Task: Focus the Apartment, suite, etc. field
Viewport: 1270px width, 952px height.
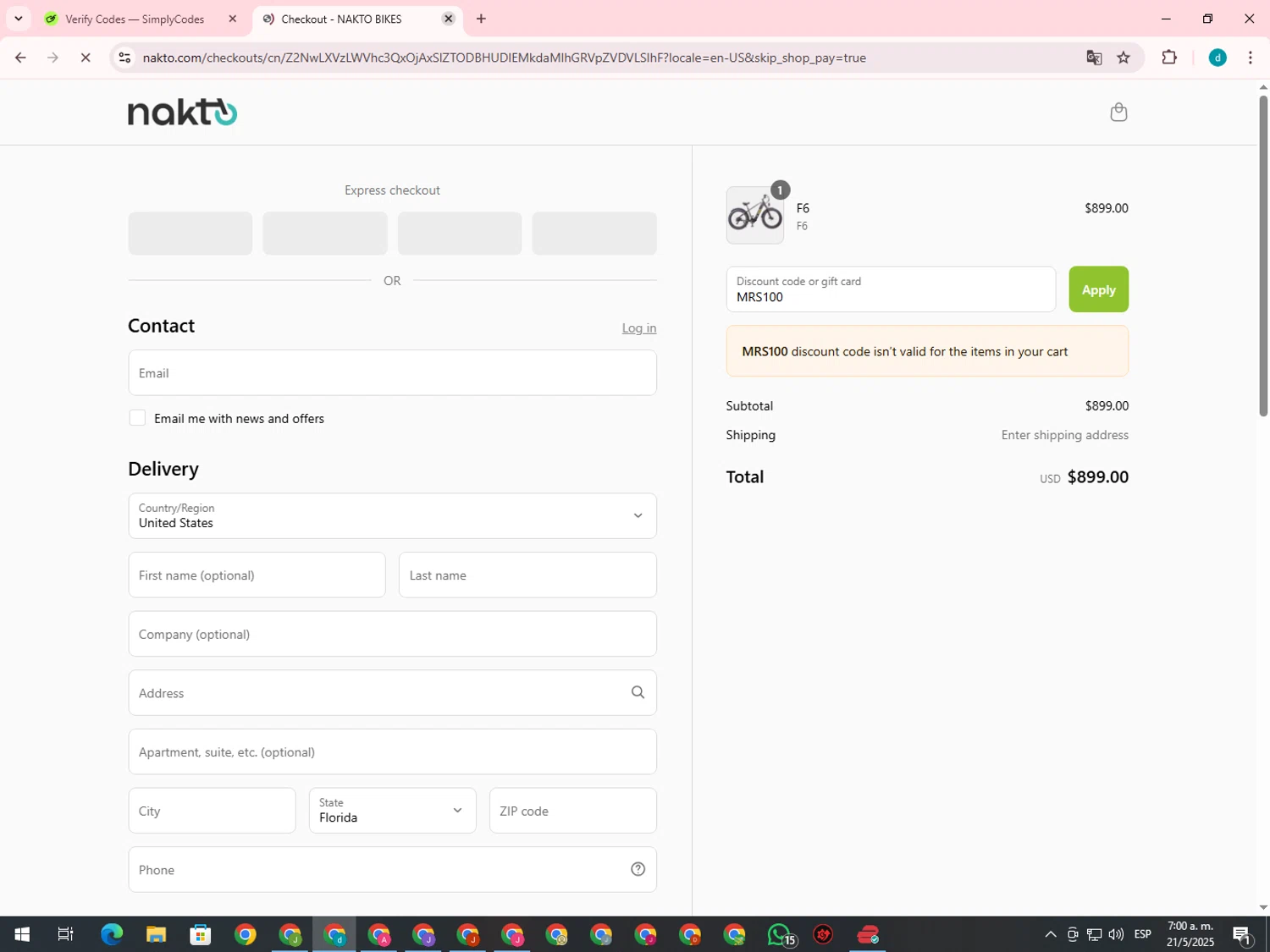Action: click(392, 751)
